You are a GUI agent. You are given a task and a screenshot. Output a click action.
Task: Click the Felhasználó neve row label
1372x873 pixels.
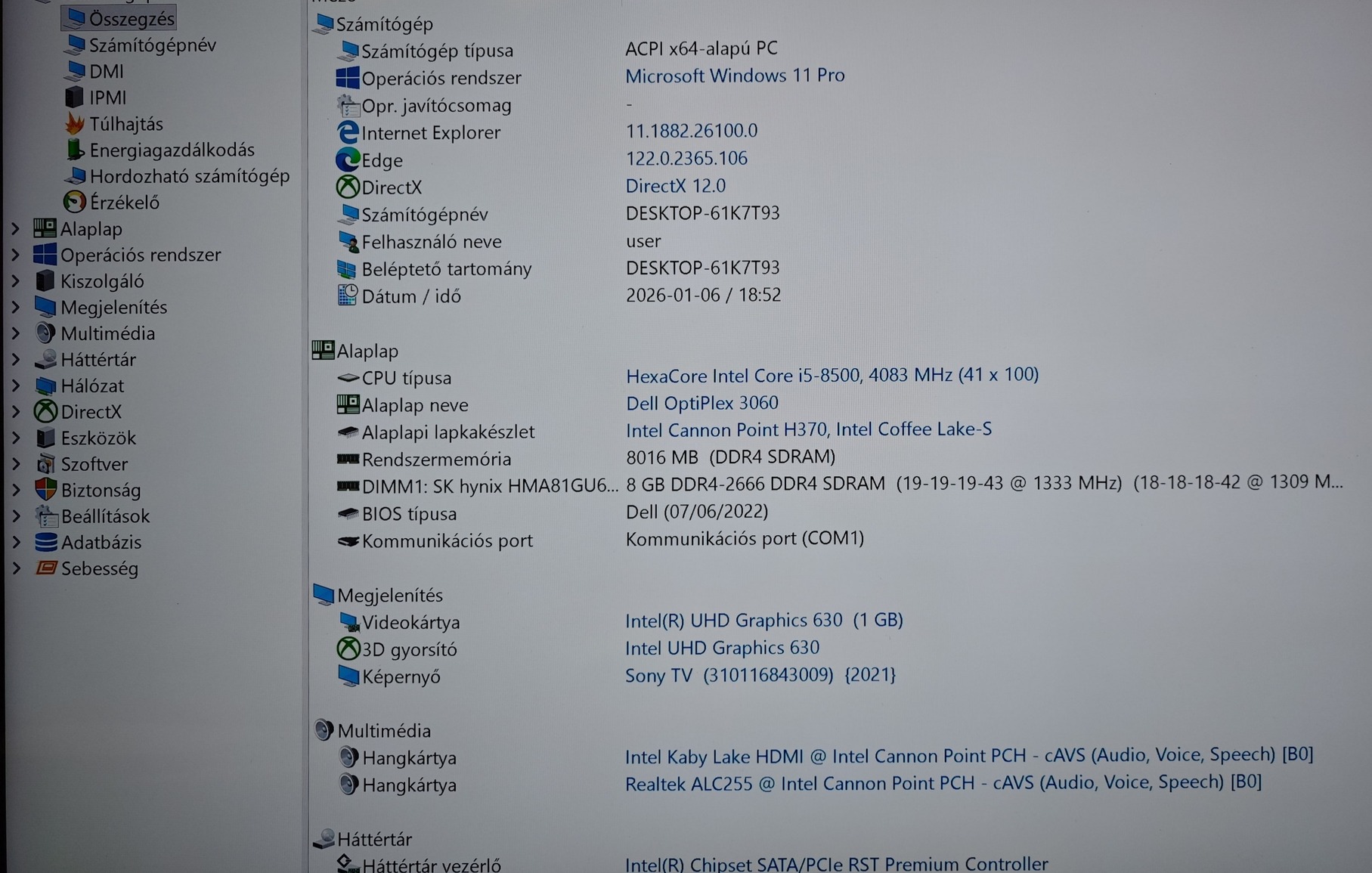click(x=432, y=242)
